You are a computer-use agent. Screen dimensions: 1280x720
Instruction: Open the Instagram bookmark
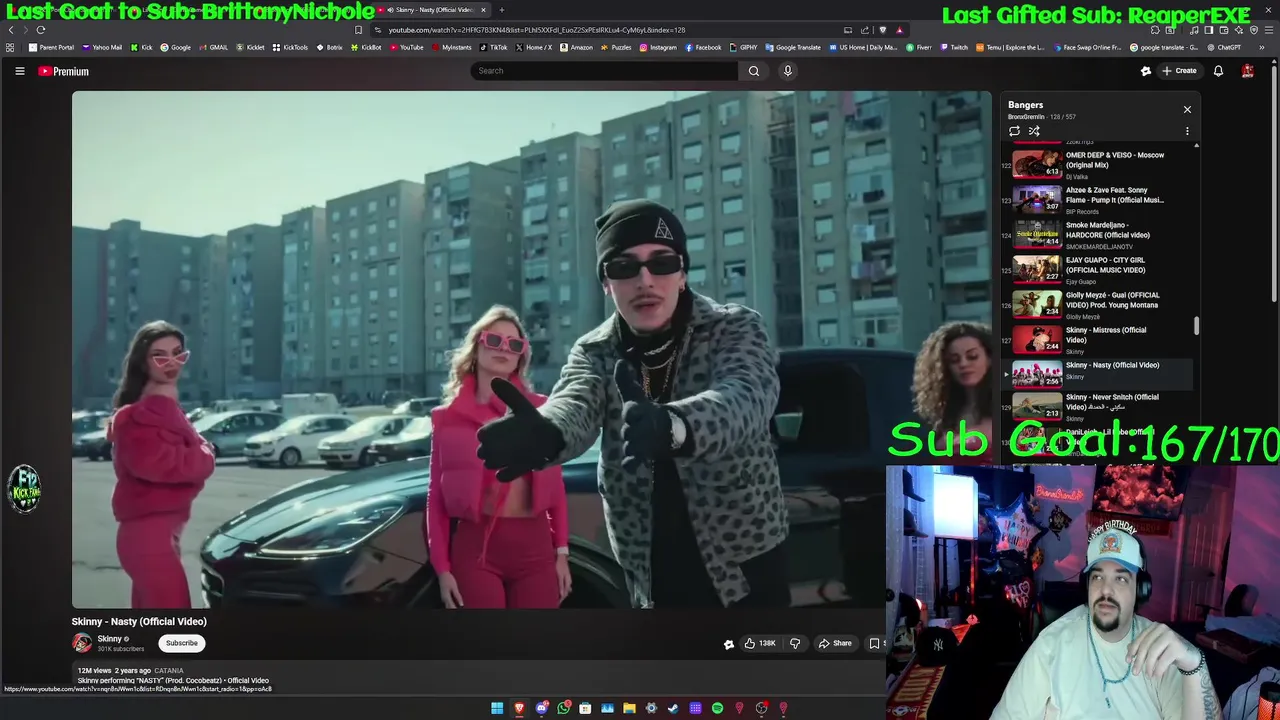(658, 47)
